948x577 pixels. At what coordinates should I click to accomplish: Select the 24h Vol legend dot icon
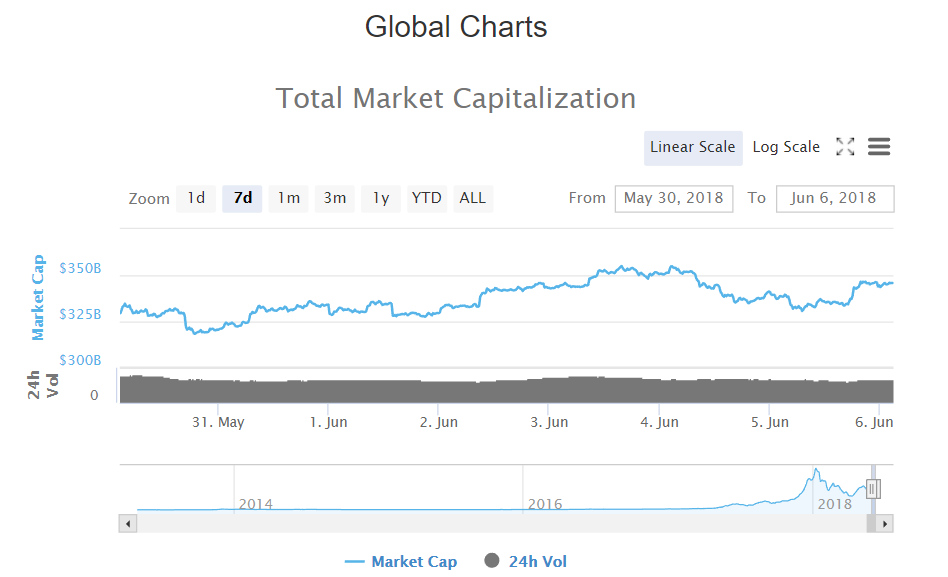coord(490,561)
